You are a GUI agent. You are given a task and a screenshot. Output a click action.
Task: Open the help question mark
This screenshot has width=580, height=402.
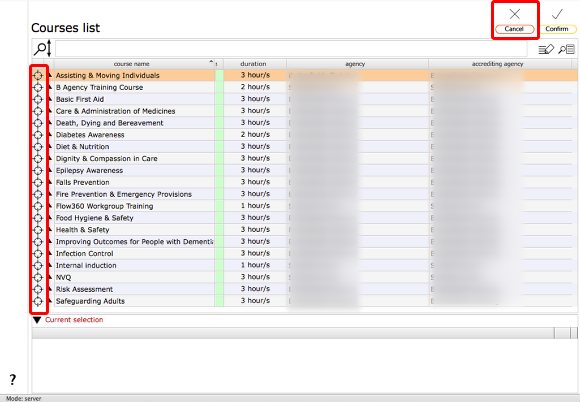tap(13, 379)
